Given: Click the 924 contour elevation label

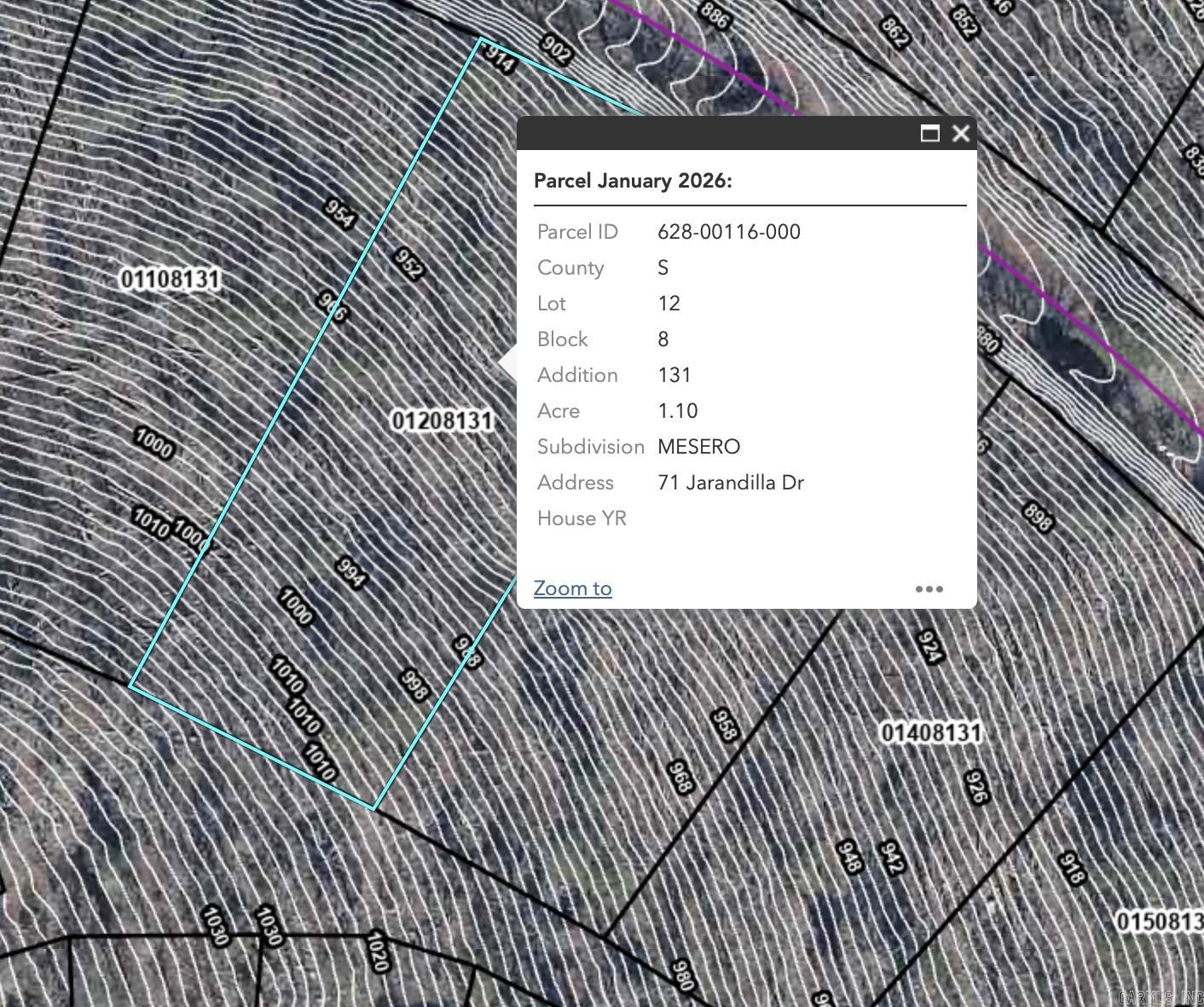Looking at the screenshot, I should point(930,646).
